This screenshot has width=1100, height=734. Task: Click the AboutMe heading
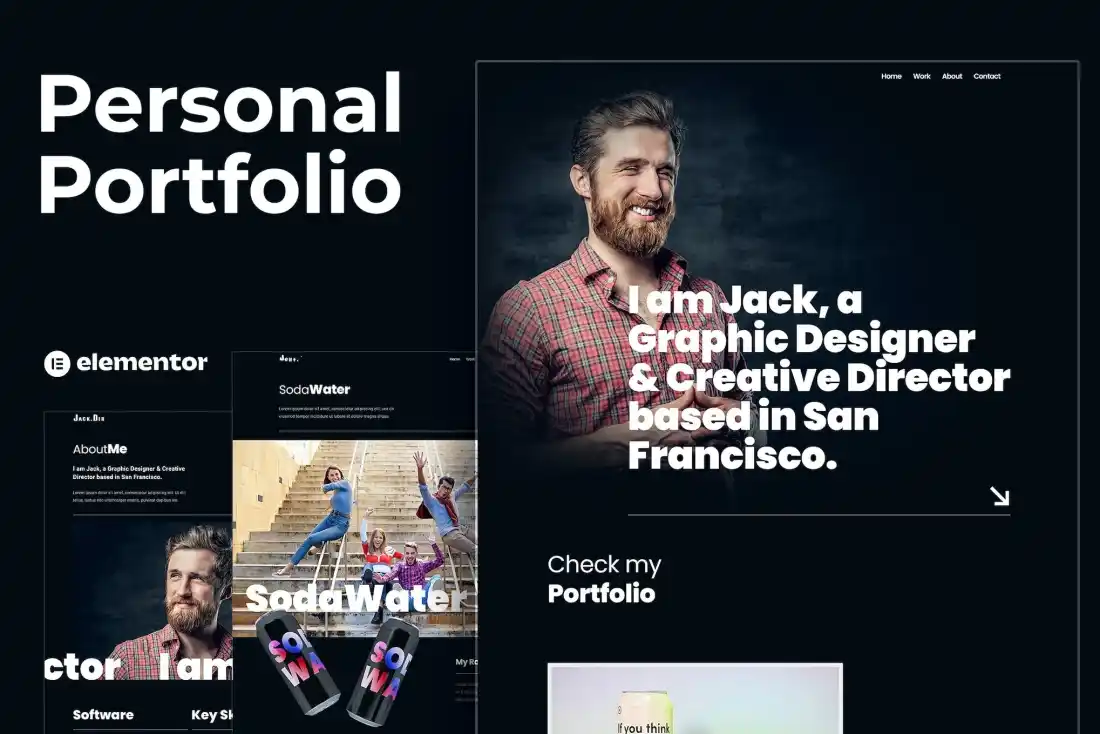click(x=100, y=449)
